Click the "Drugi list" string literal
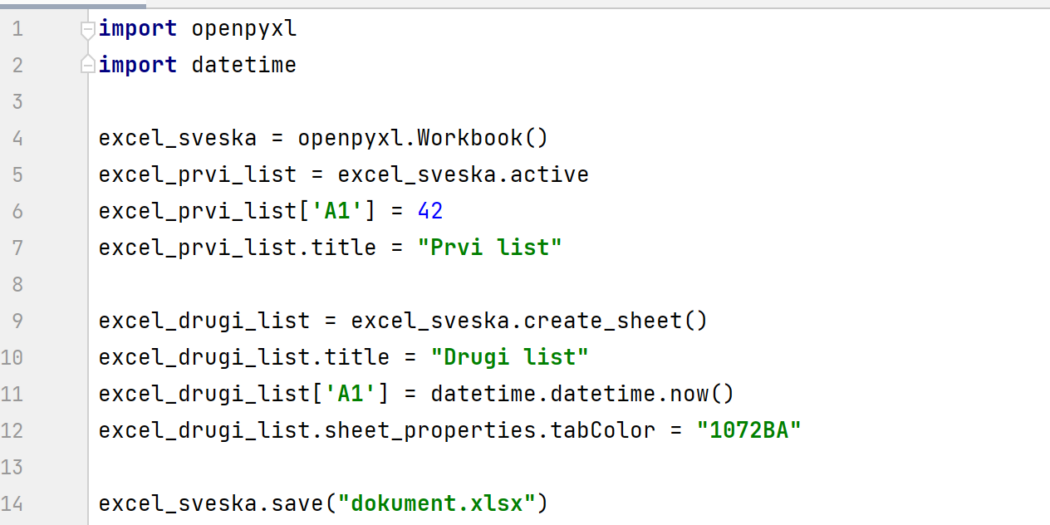 (x=509, y=357)
